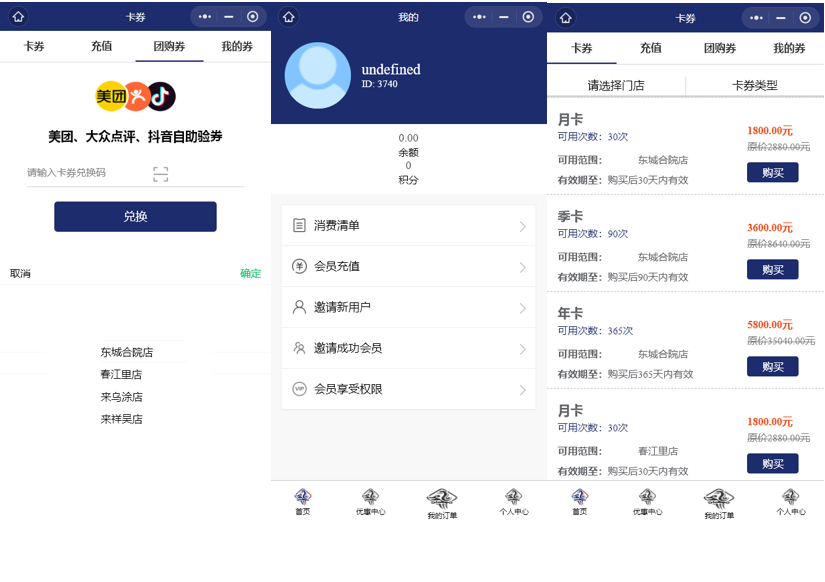Click 取消 on the store picker
Viewport: 825px width, 582px height.
20,273
